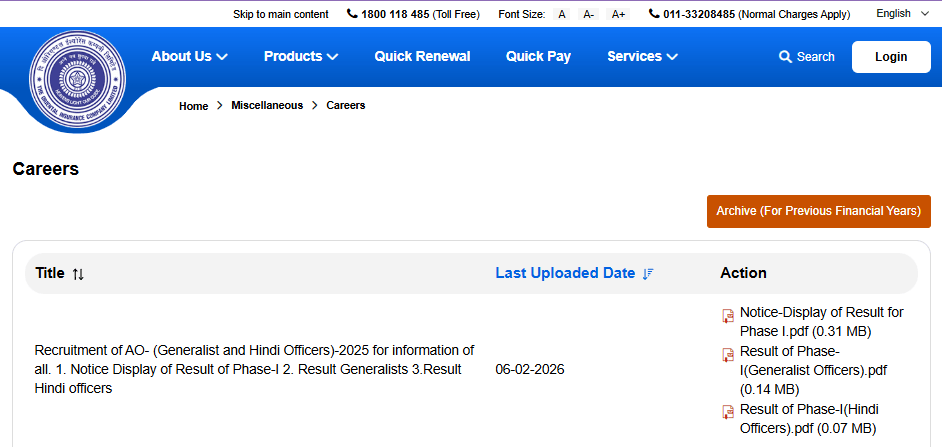Viewport: 942px width, 447px height.
Task: Click Skip to main content link
Action: 281,14
